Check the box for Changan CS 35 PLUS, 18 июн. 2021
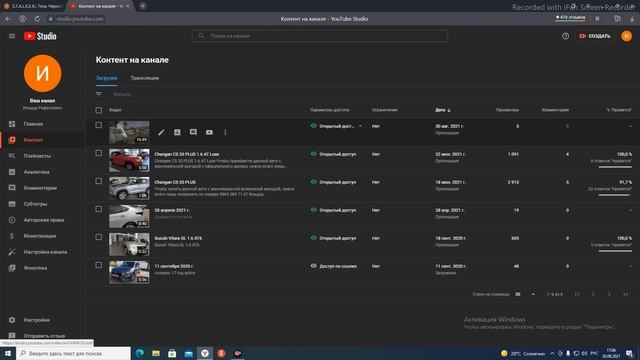Viewport: 640px width, 360px height. coord(99,181)
